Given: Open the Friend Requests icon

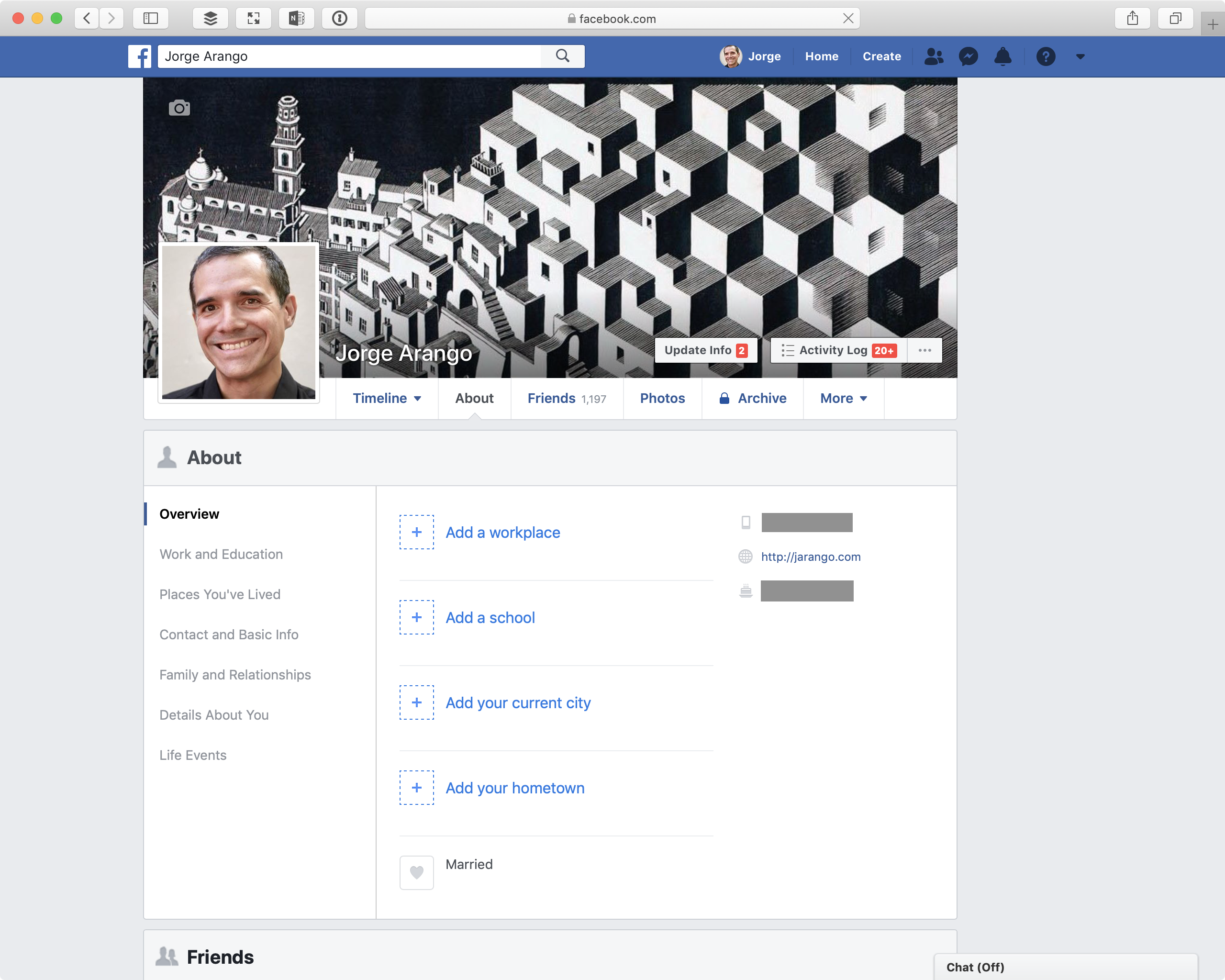Looking at the screenshot, I should pyautogui.click(x=934, y=56).
